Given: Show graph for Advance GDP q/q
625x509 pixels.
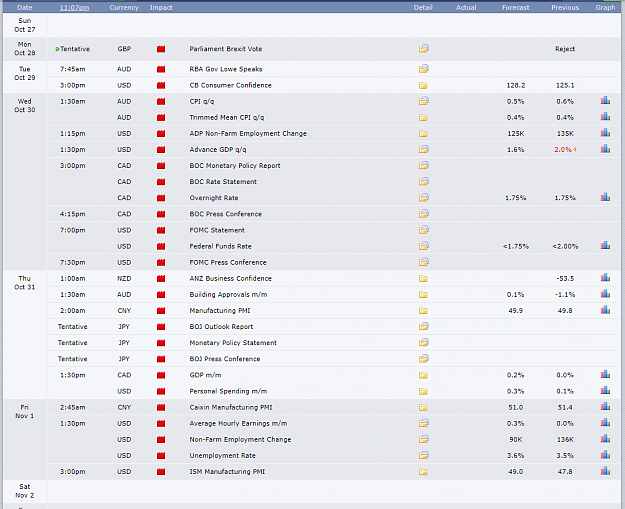Looking at the screenshot, I should (x=605, y=149).
